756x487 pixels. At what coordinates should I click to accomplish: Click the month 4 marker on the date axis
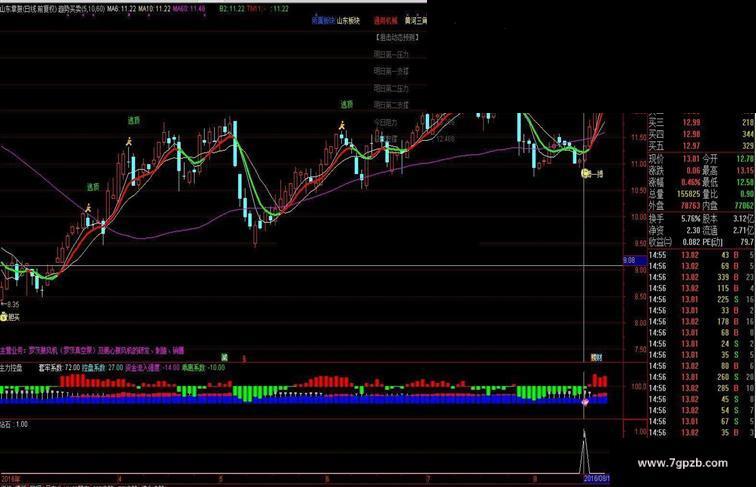point(119,479)
